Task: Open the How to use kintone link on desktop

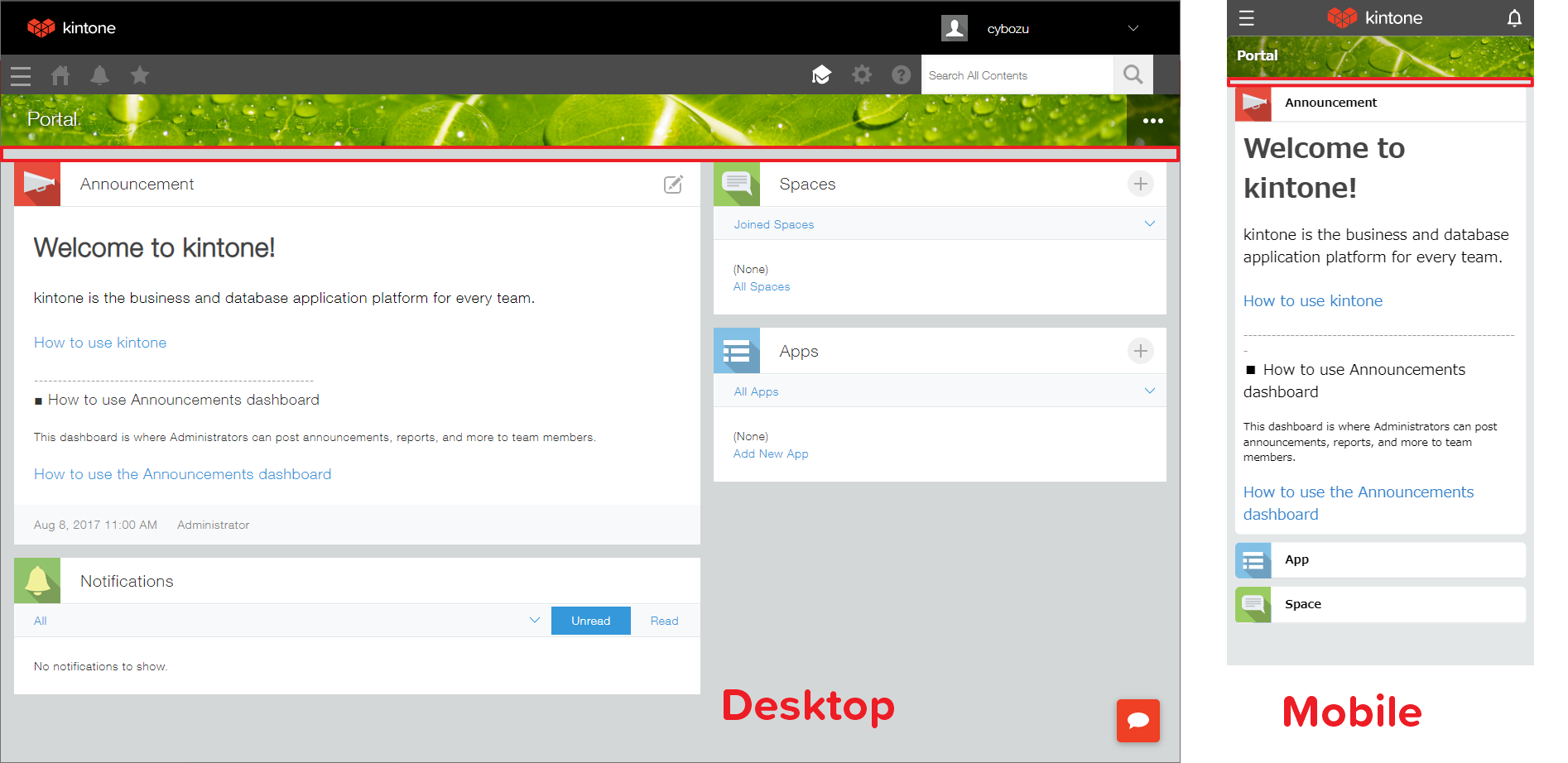Action: pos(100,343)
